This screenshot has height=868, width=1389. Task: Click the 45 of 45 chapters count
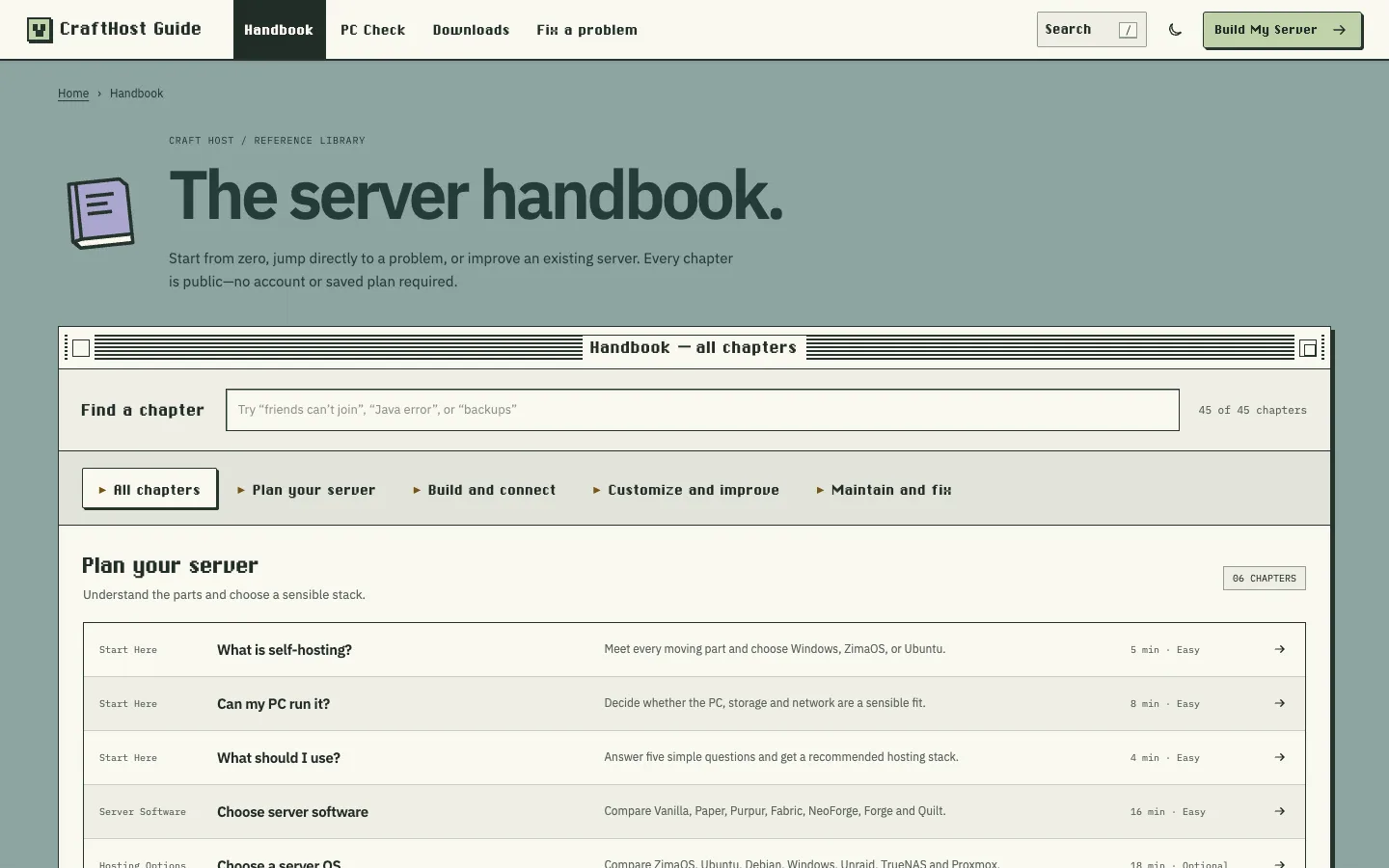coord(1253,410)
